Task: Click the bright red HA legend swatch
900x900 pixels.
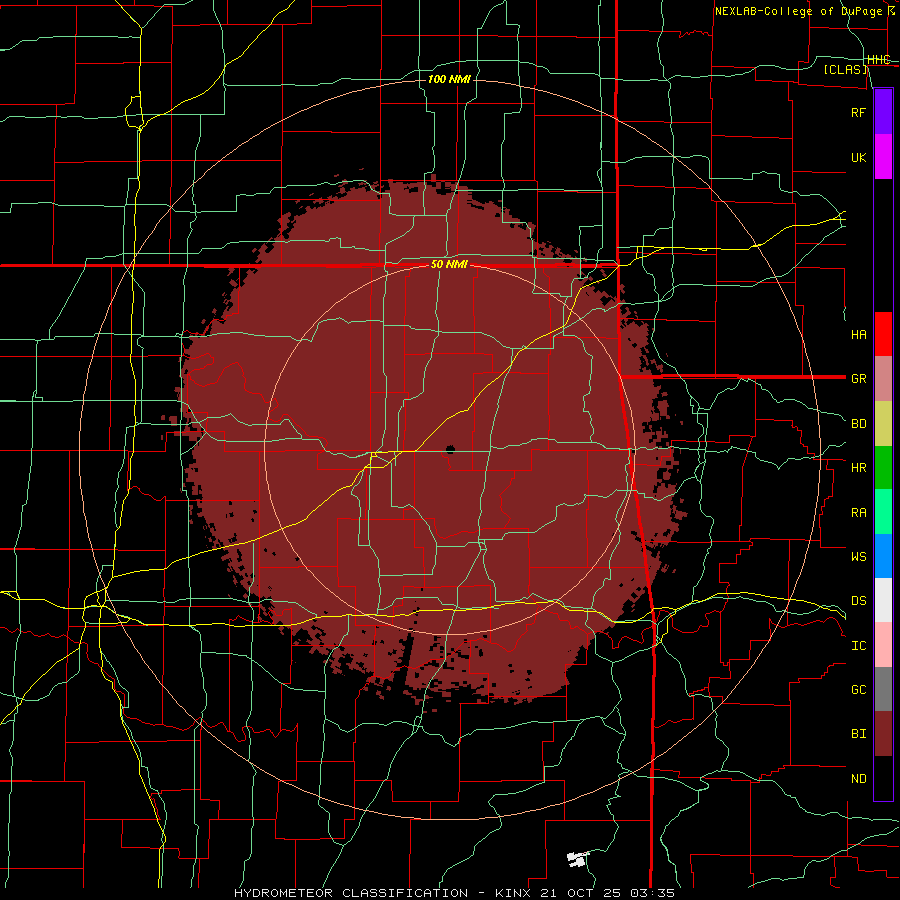Action: tap(883, 334)
